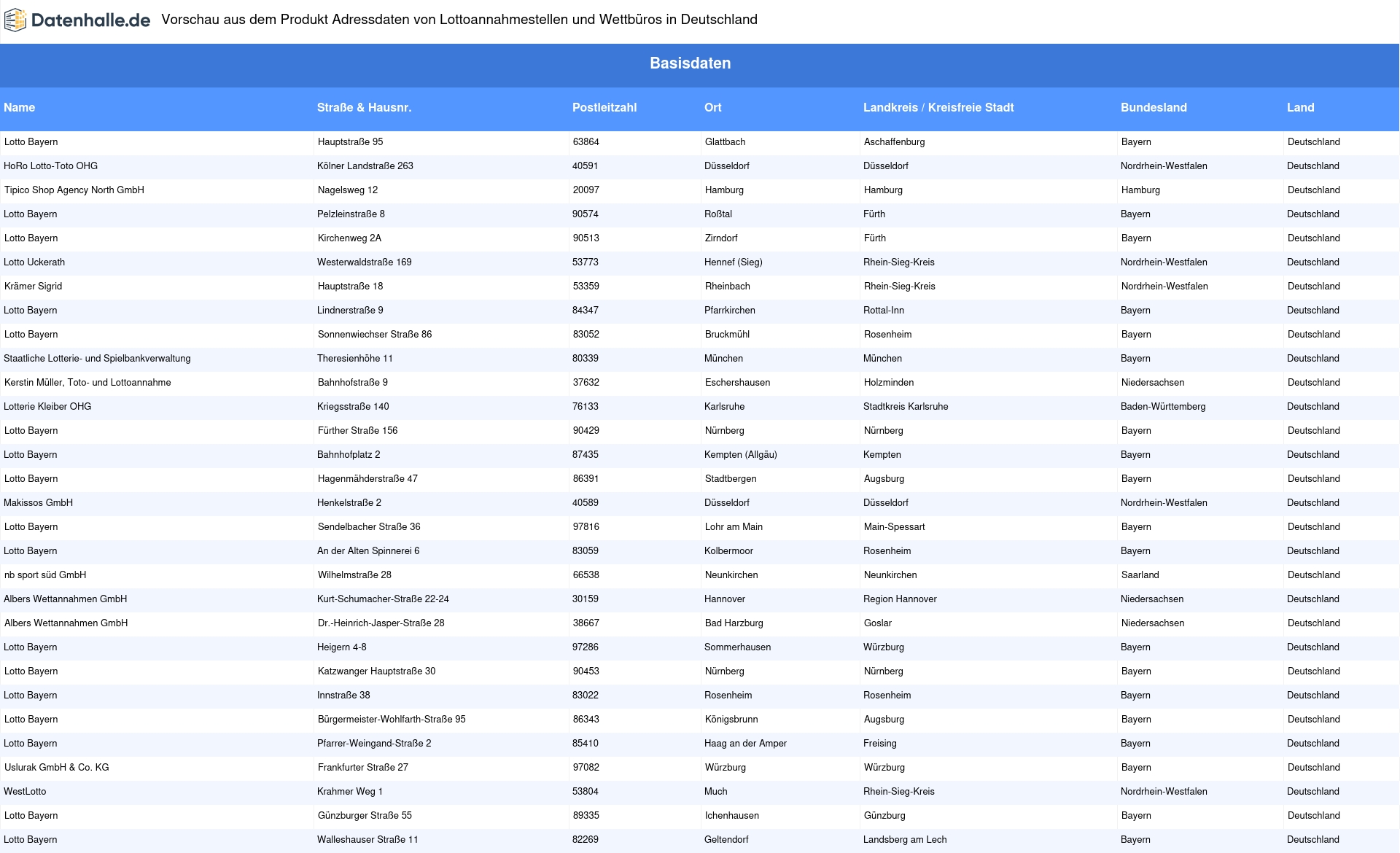Click the Name column header
Viewport: 1400px width, 853px height.
20,107
